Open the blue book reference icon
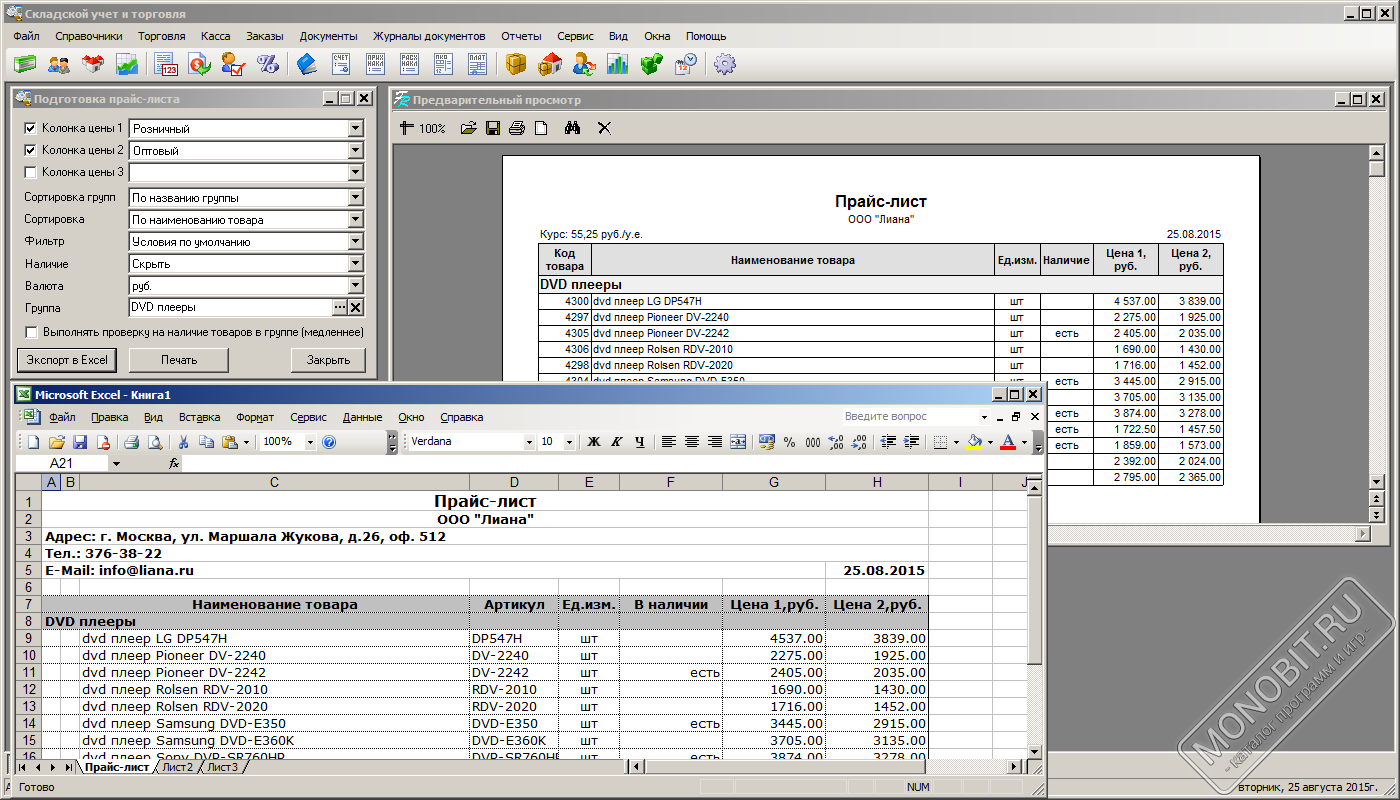Viewport: 1400px width, 800px height. [x=306, y=65]
